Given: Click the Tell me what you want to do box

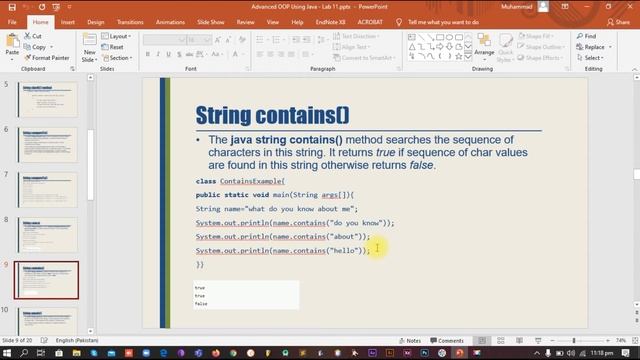Looking at the screenshot, I should (x=437, y=22).
